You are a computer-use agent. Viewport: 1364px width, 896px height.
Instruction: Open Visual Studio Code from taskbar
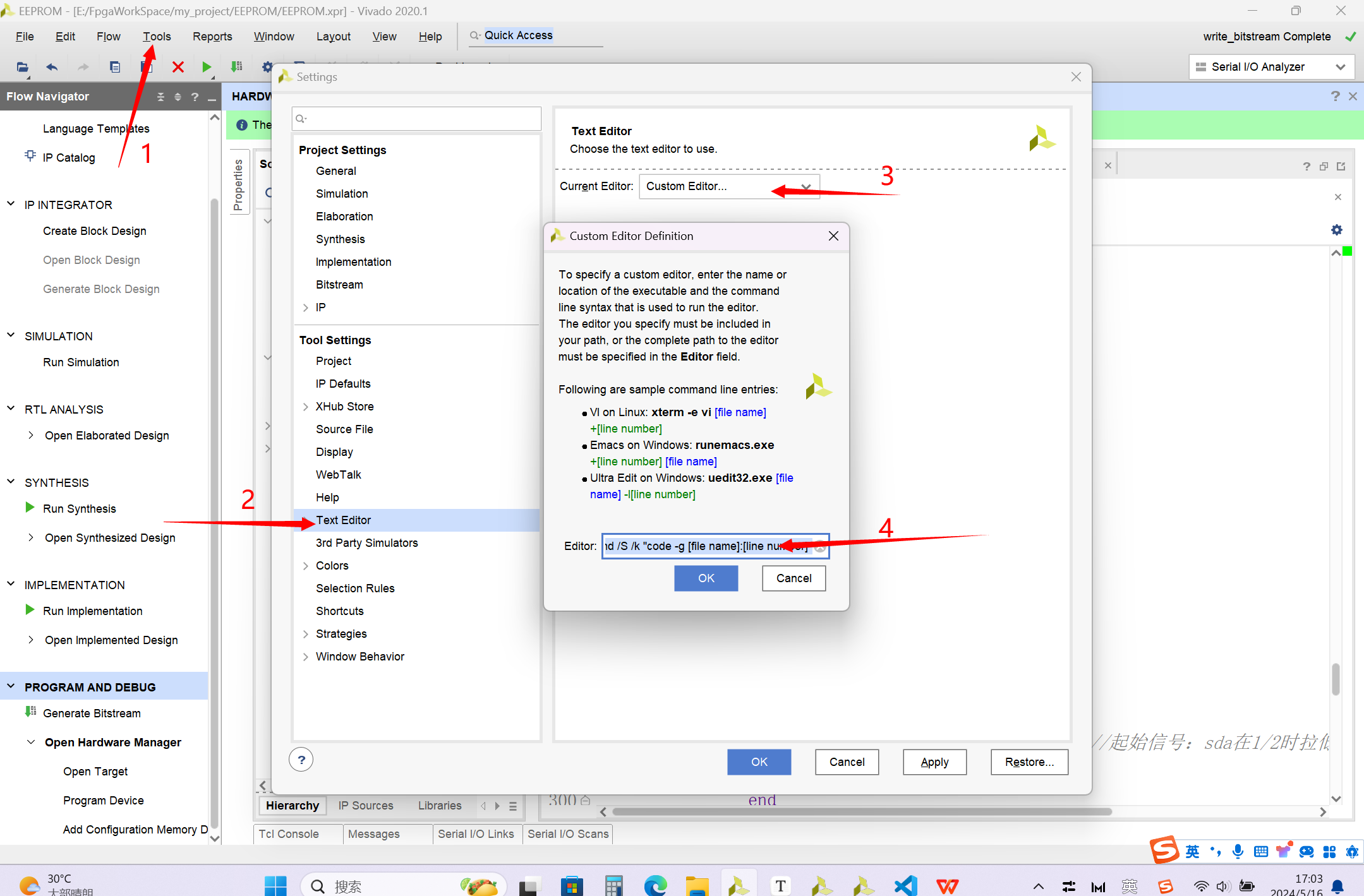905,885
